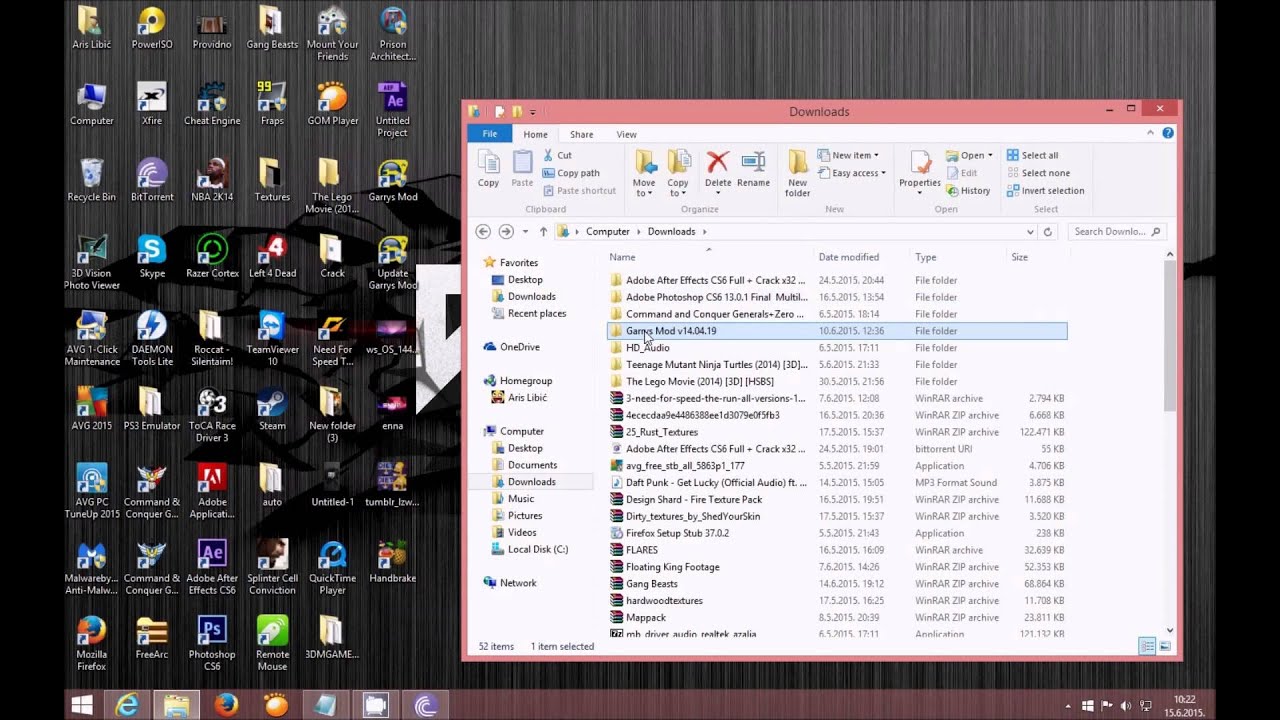The width and height of the screenshot is (1280, 720).
Task: Collapse the Favorites tree group
Action: coord(477,262)
